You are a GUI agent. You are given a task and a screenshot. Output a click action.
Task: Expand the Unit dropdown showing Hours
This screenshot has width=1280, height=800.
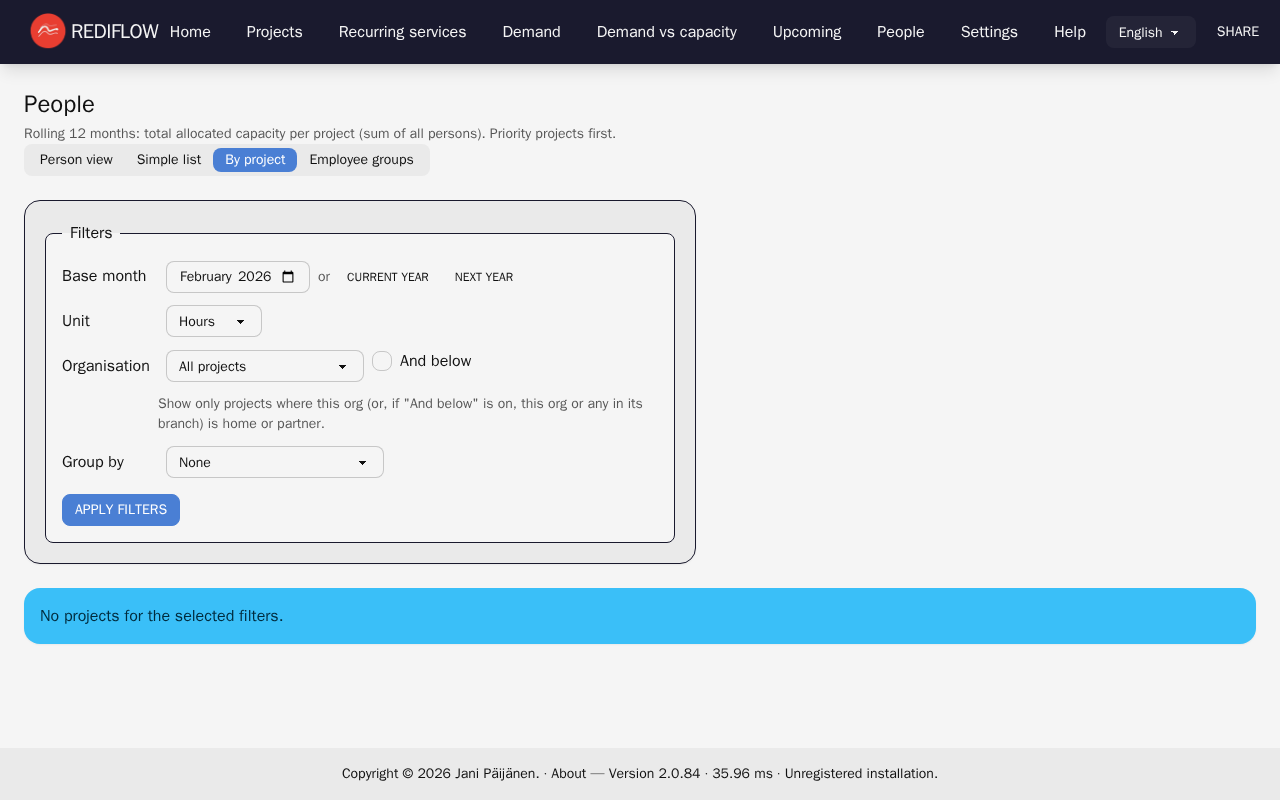coord(213,321)
